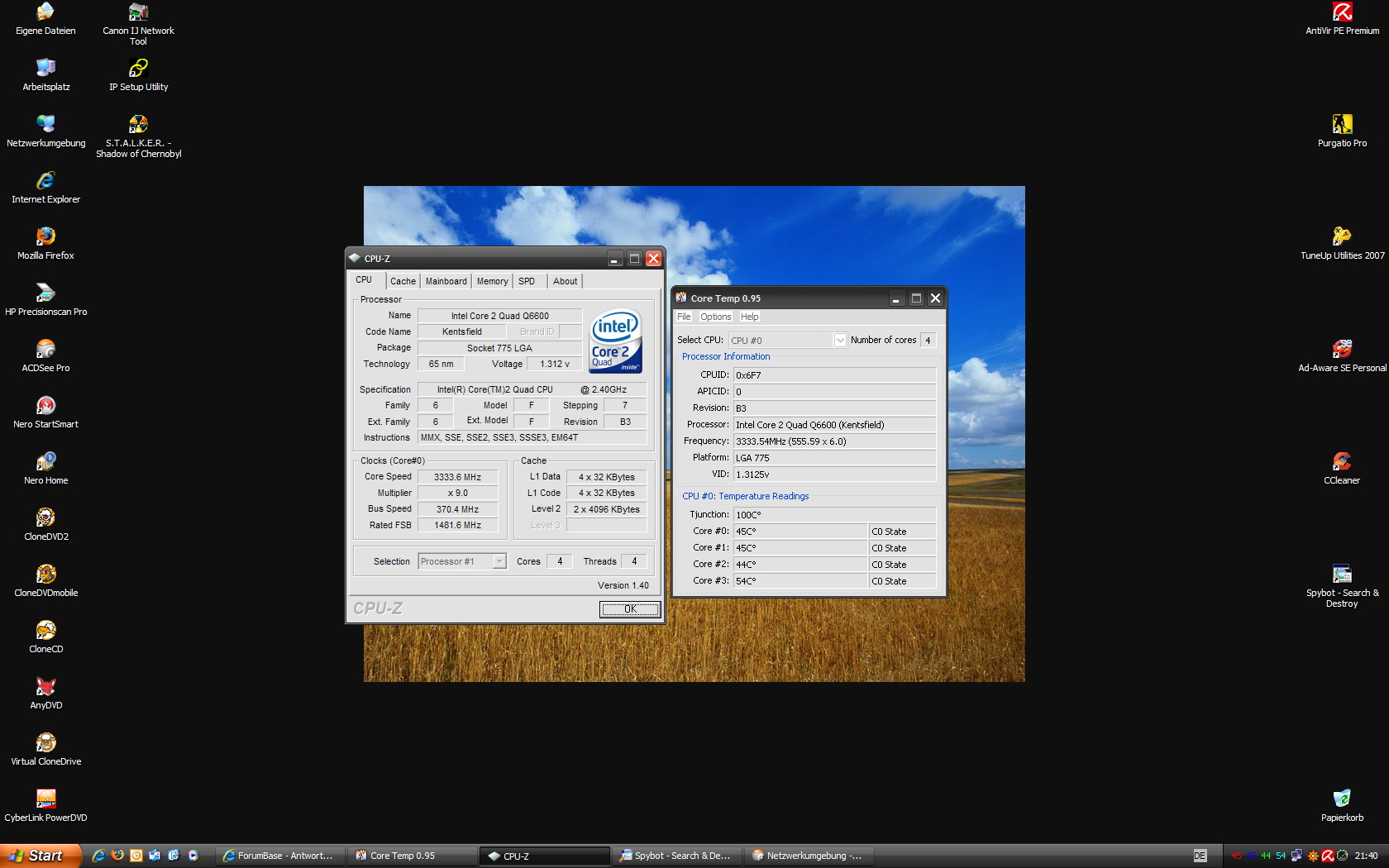This screenshot has width=1389, height=868.
Task: Select the IP Setup Utility icon
Action: [x=138, y=68]
